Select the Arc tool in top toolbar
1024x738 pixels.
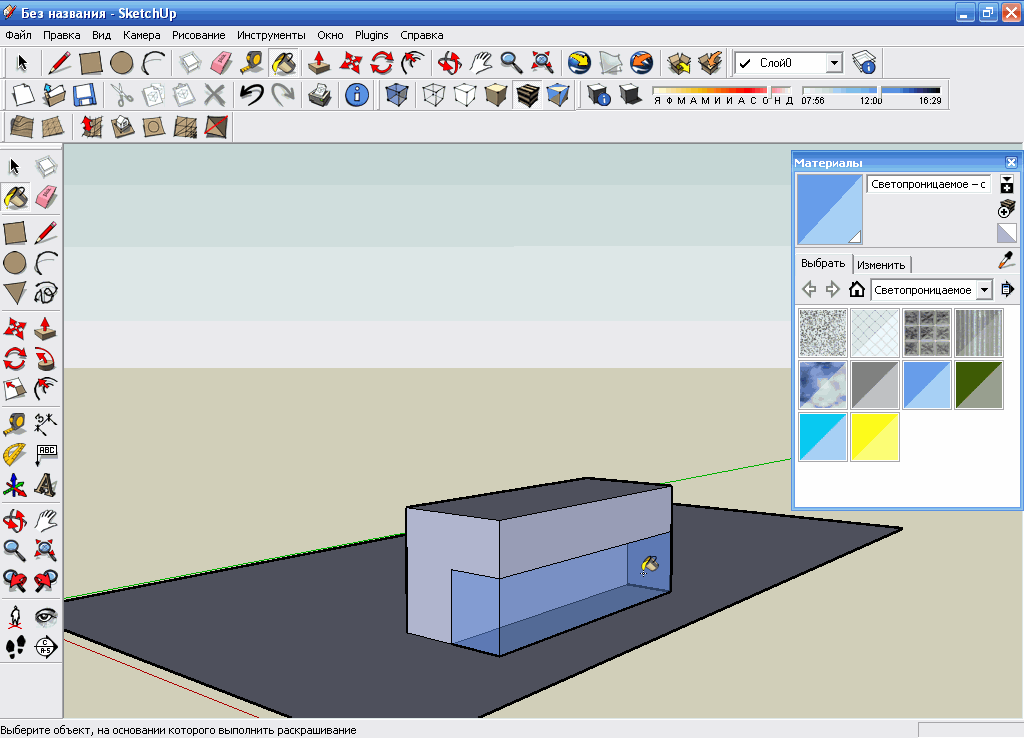(154, 63)
